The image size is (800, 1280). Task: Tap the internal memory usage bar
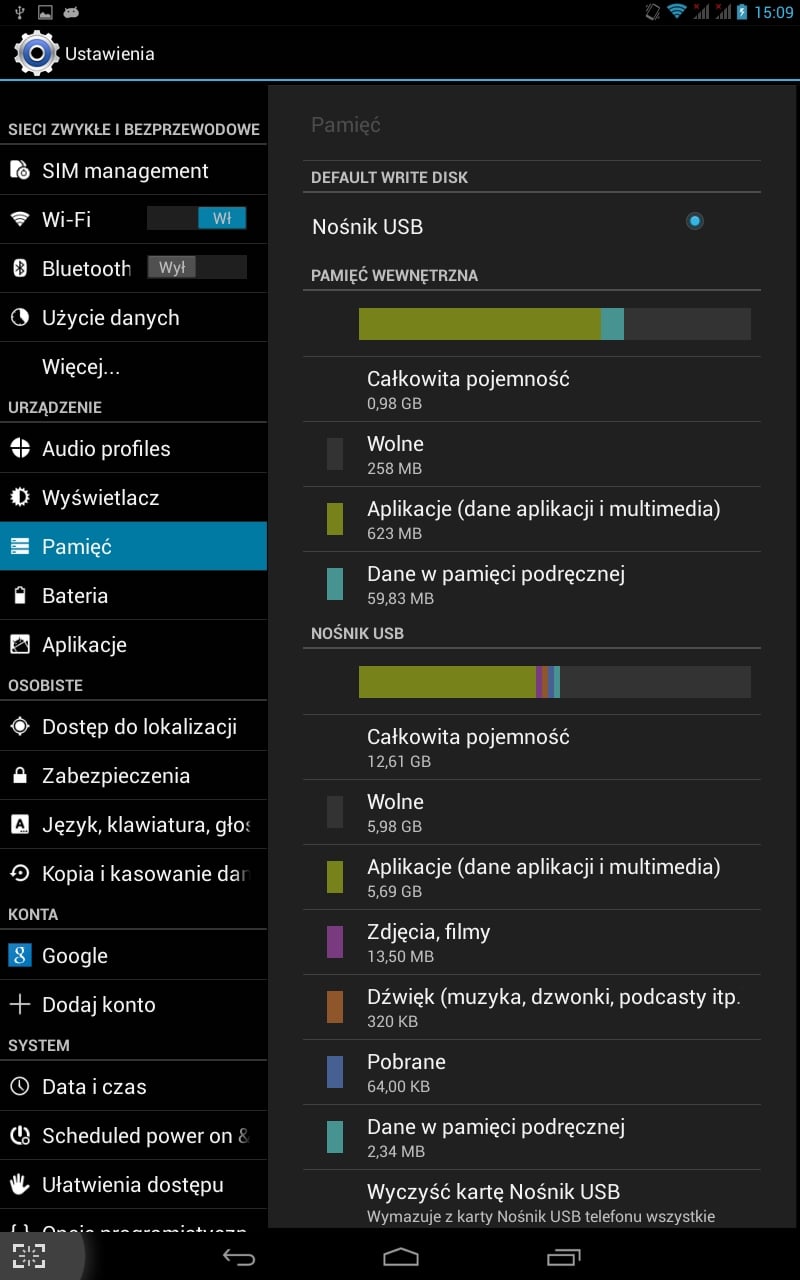point(555,324)
